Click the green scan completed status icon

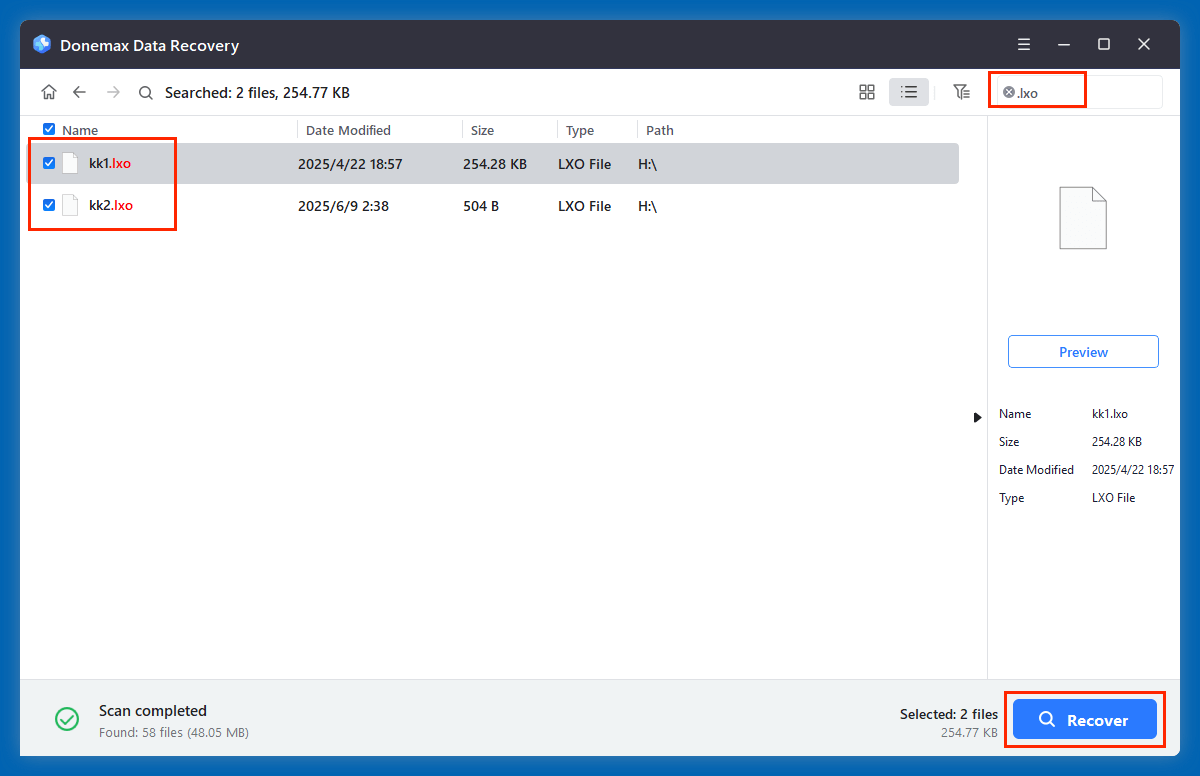point(67,719)
